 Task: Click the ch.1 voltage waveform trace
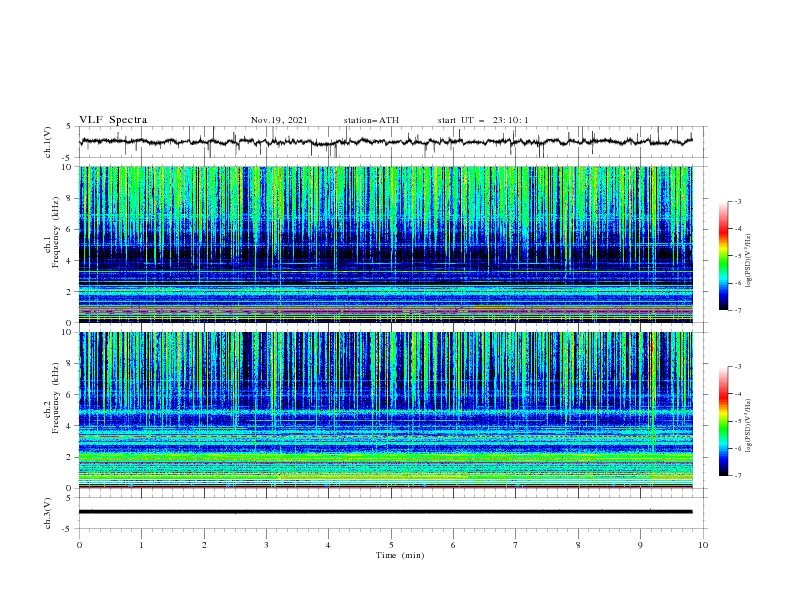coord(386,141)
